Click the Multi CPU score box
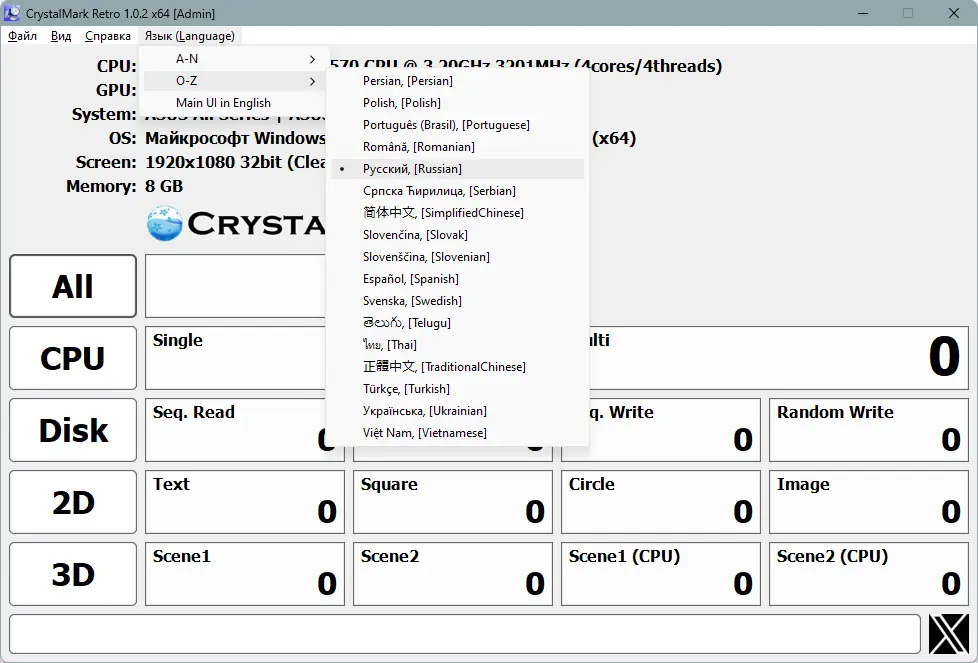Screen dimensions: 978x663 (x=779, y=358)
